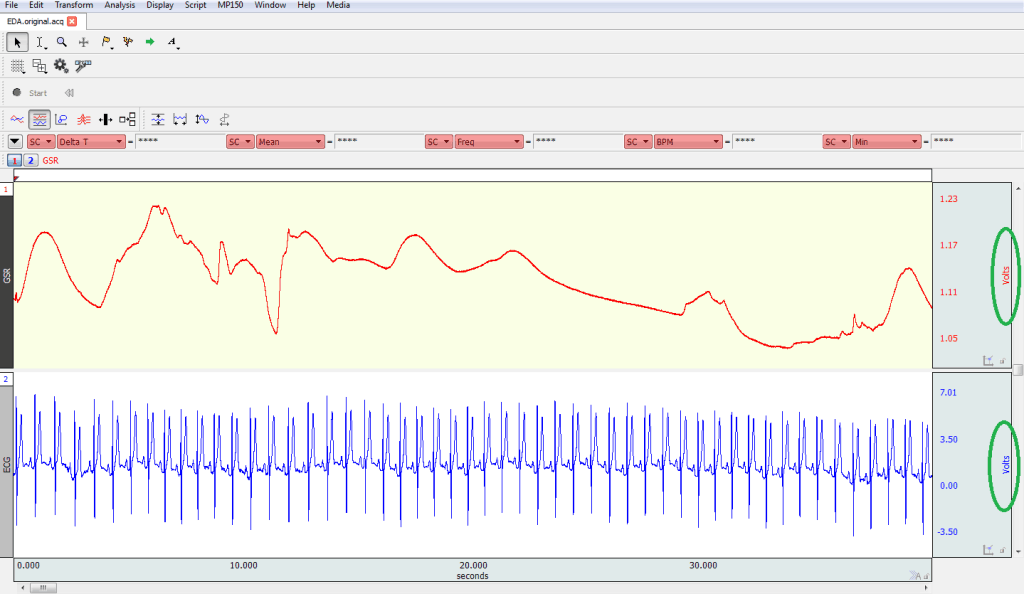Viewport: 1024px width, 594px height.
Task: Open the Min measurement dropdown
Action: (x=886, y=142)
